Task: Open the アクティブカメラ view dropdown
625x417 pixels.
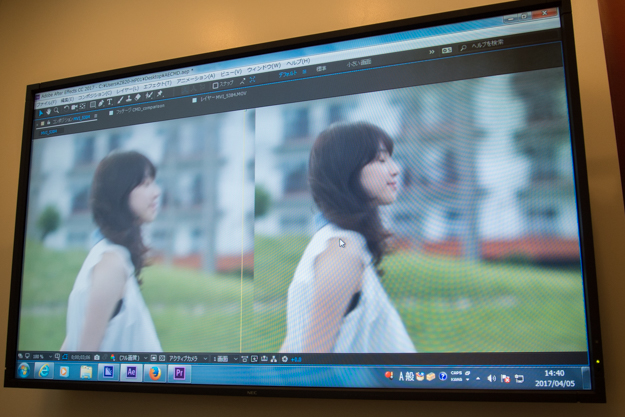Action: [186, 358]
